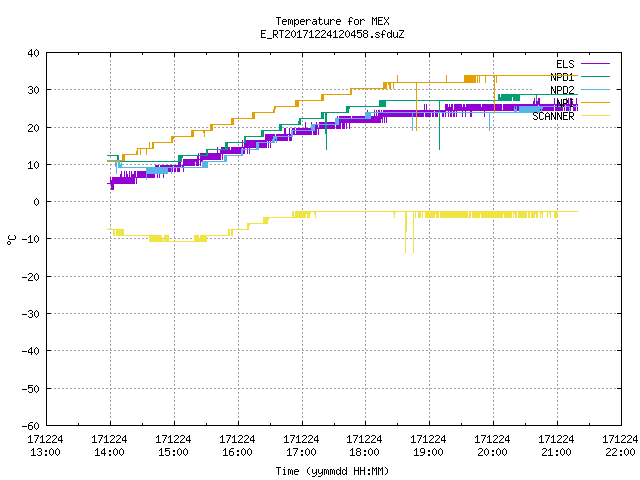Image resolution: width=640 pixels, height=480 pixels.
Task: Click the purple ELS legend line sample
Action: (x=595, y=64)
